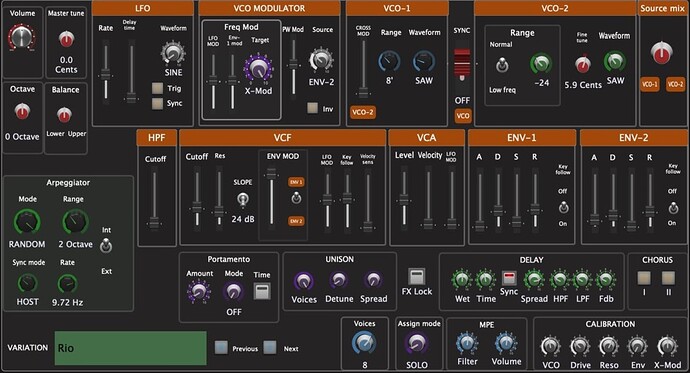
Task: Click the LFO Rate slider
Action: coord(106,72)
